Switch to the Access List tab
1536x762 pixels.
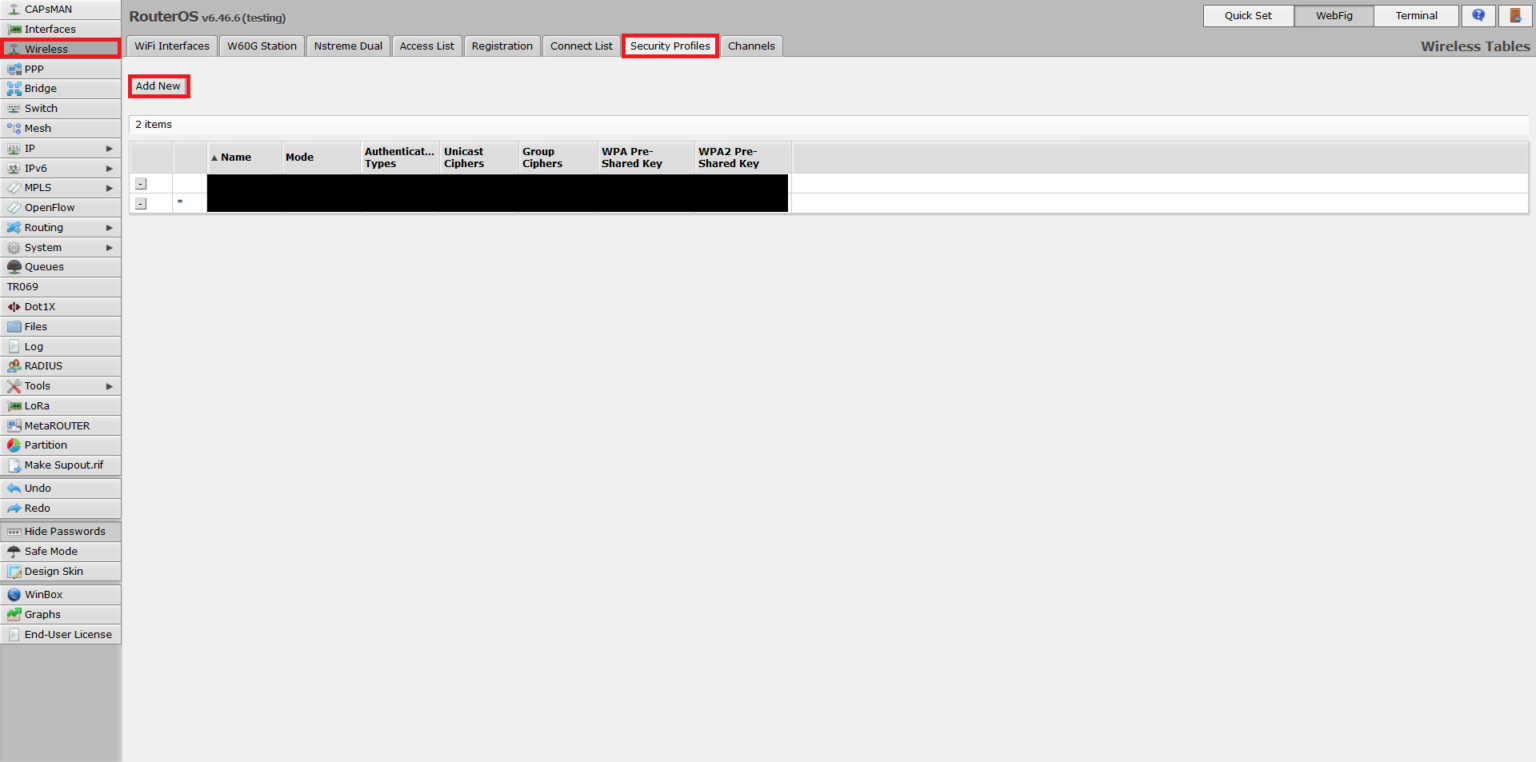point(426,46)
